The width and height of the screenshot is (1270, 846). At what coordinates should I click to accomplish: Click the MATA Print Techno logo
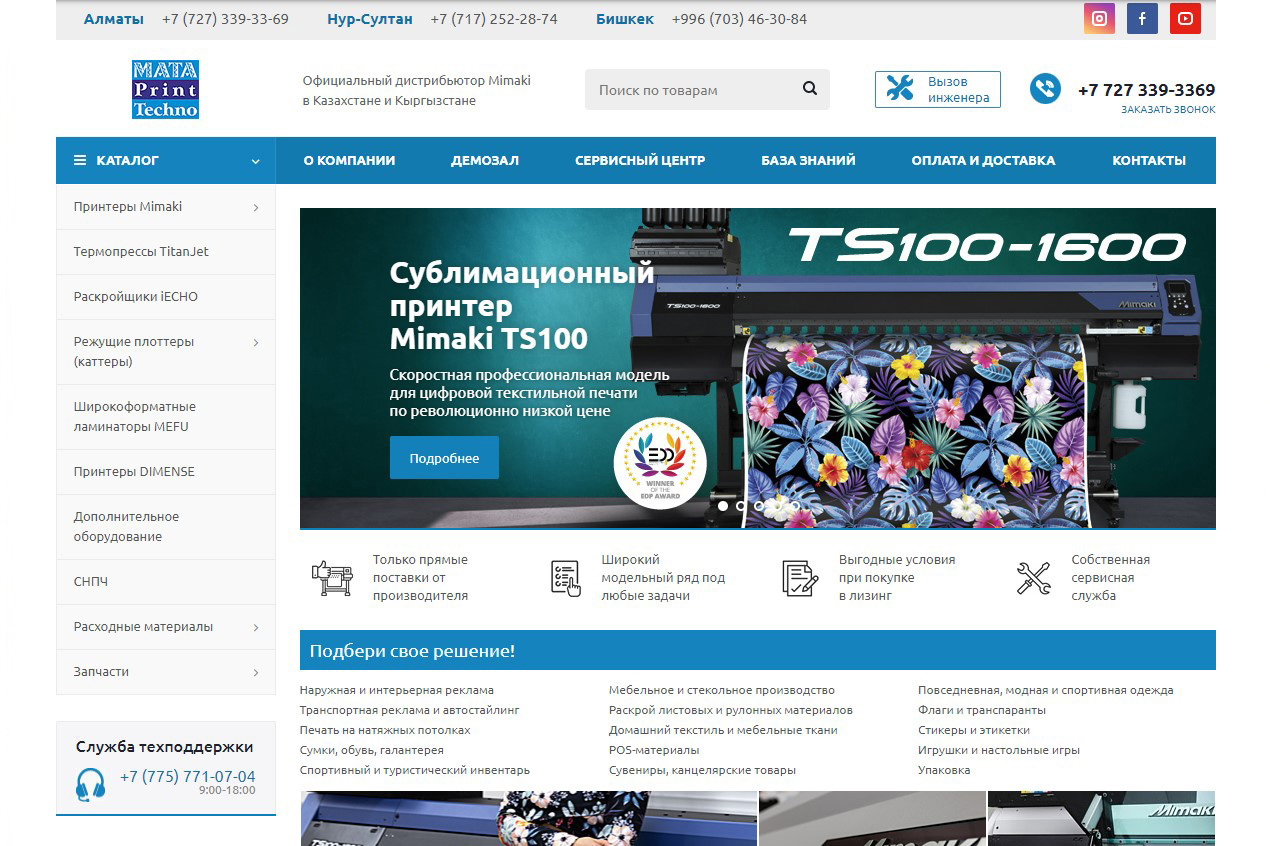(165, 89)
